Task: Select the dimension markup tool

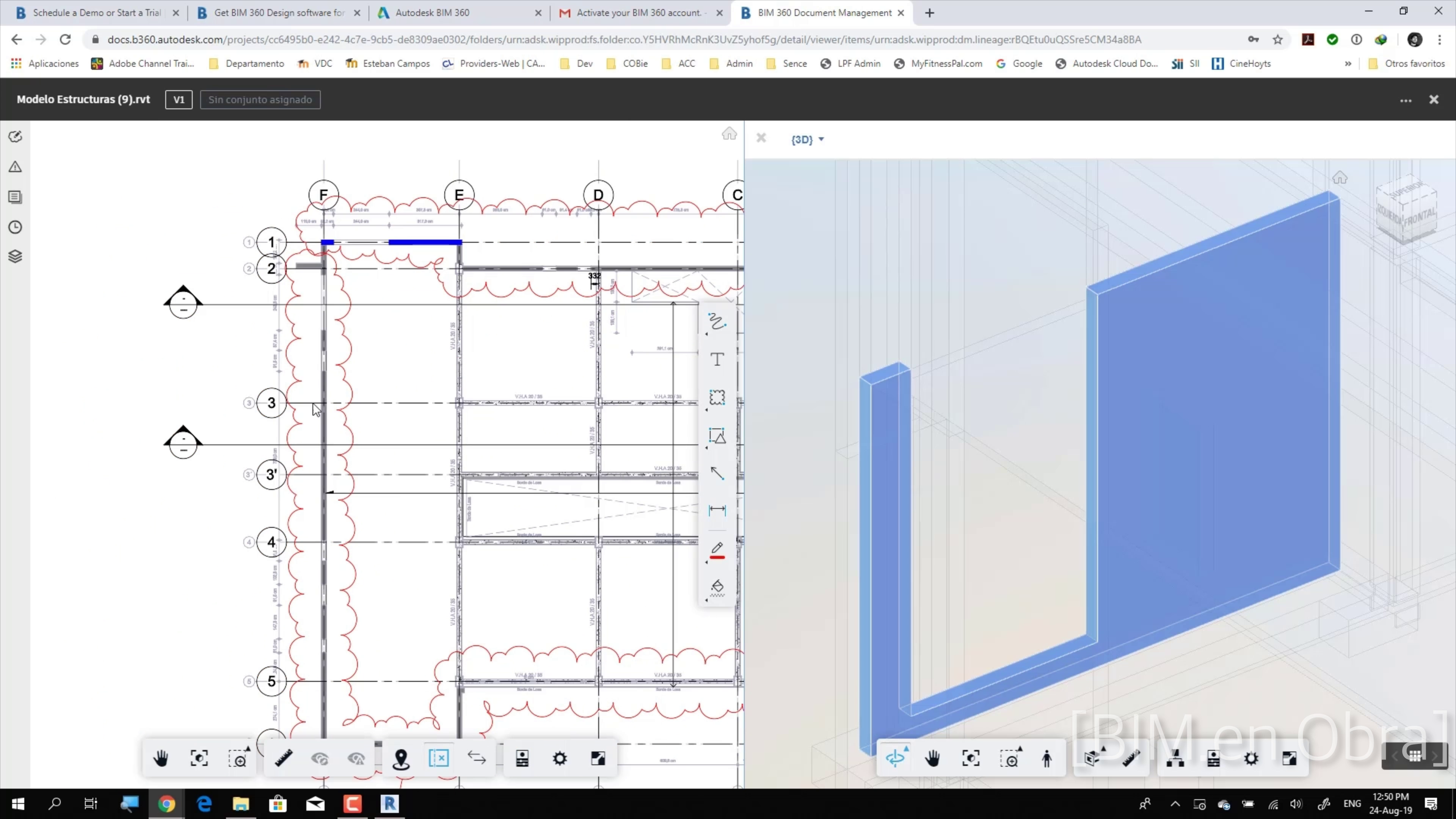Action: [717, 510]
